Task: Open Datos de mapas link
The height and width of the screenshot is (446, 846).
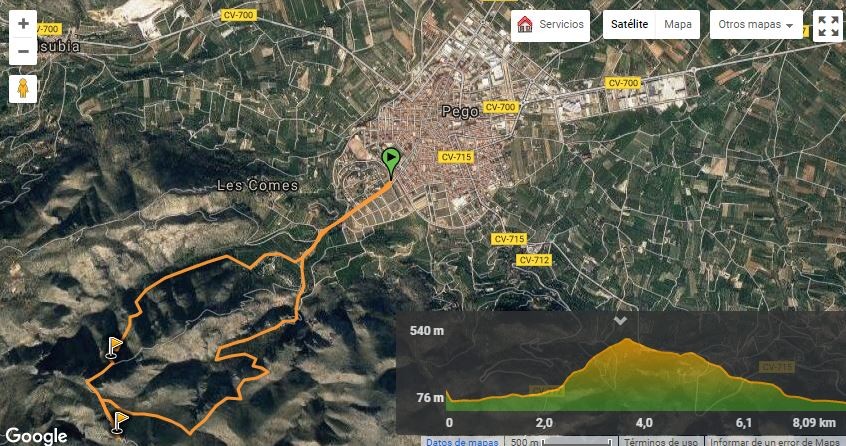Action: 462,442
